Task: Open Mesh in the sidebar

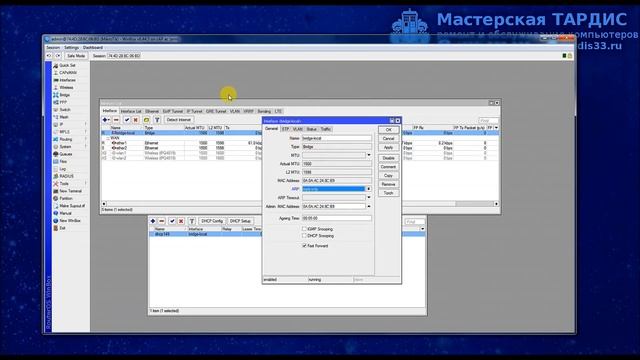Action: pos(64,117)
